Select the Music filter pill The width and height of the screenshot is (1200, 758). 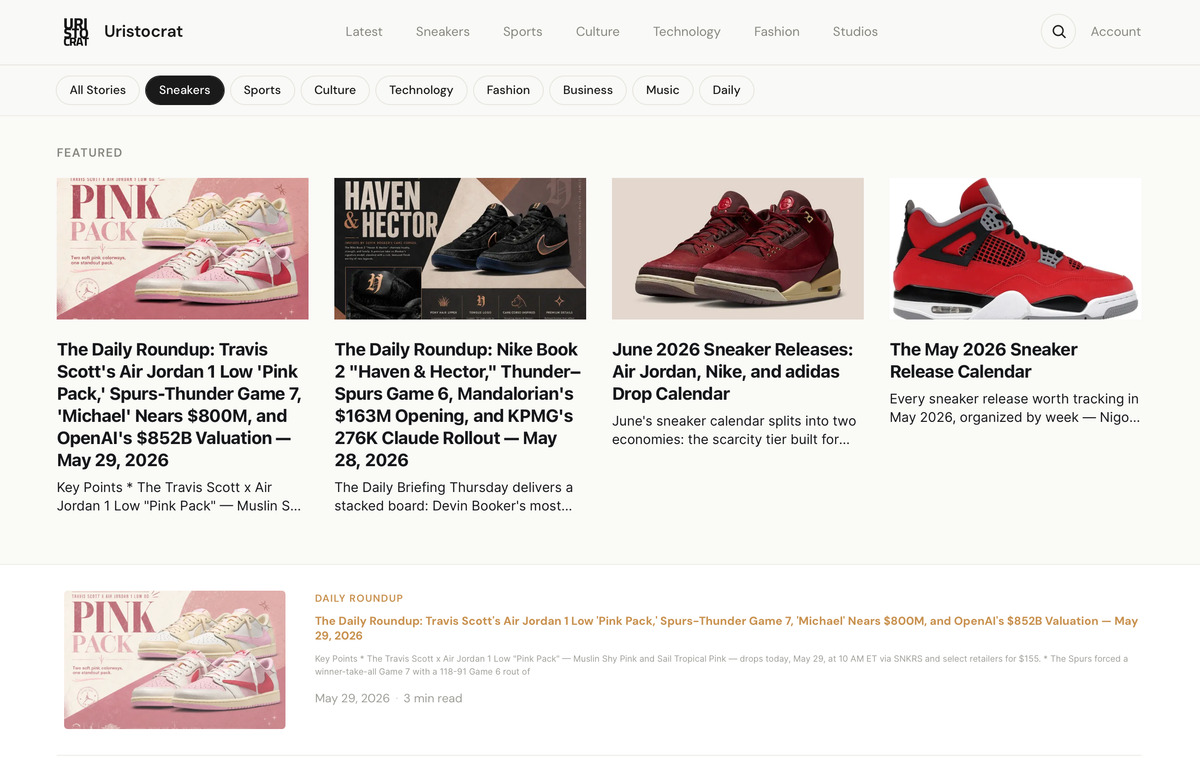coord(662,90)
